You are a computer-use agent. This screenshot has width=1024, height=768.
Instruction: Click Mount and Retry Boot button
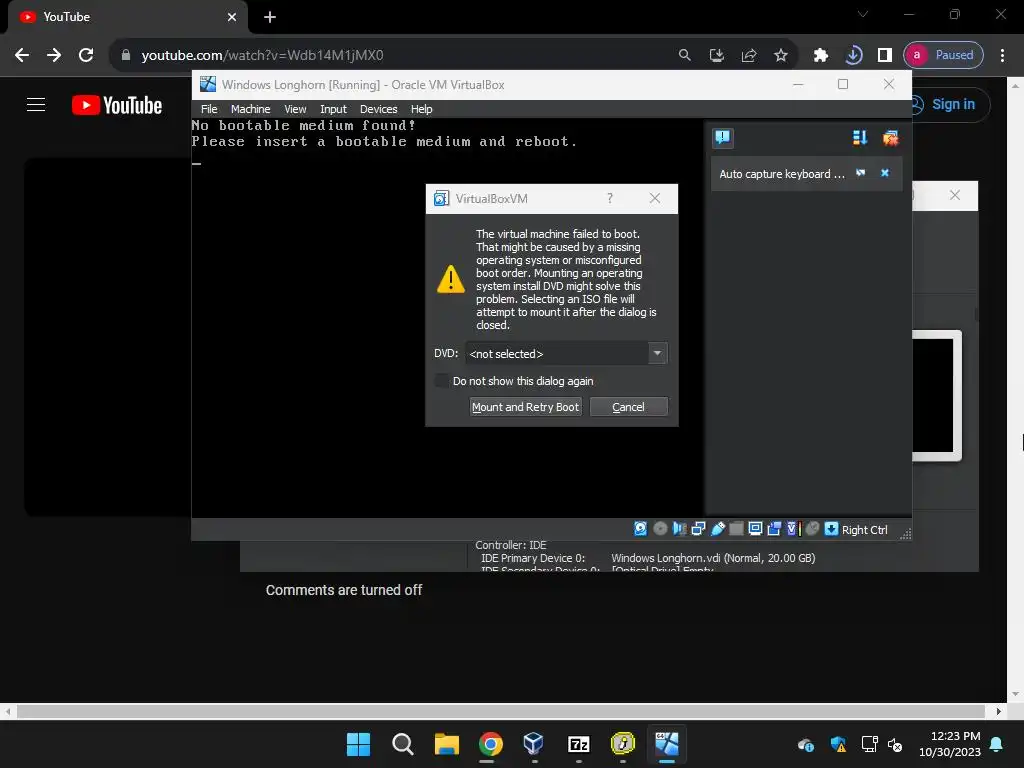526,407
